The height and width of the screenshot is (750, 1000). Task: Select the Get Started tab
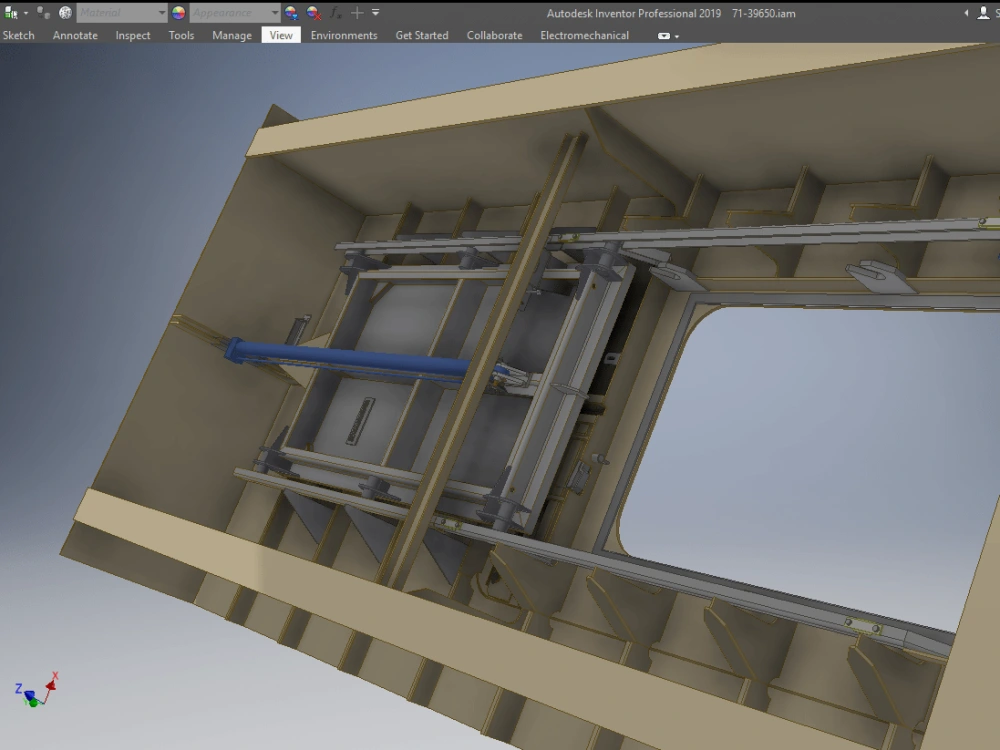pyautogui.click(x=421, y=35)
